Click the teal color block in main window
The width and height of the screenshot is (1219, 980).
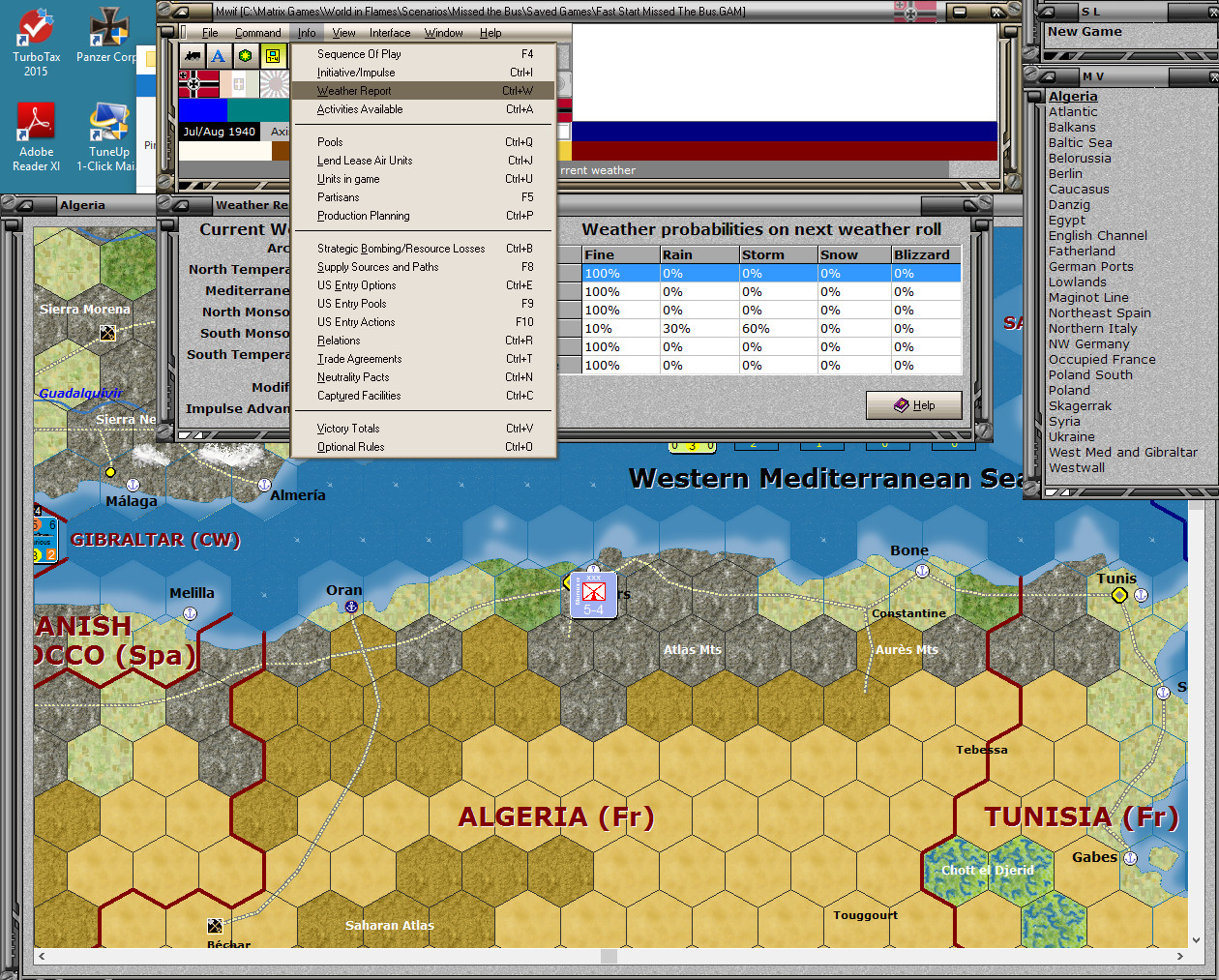pyautogui.click(x=258, y=110)
